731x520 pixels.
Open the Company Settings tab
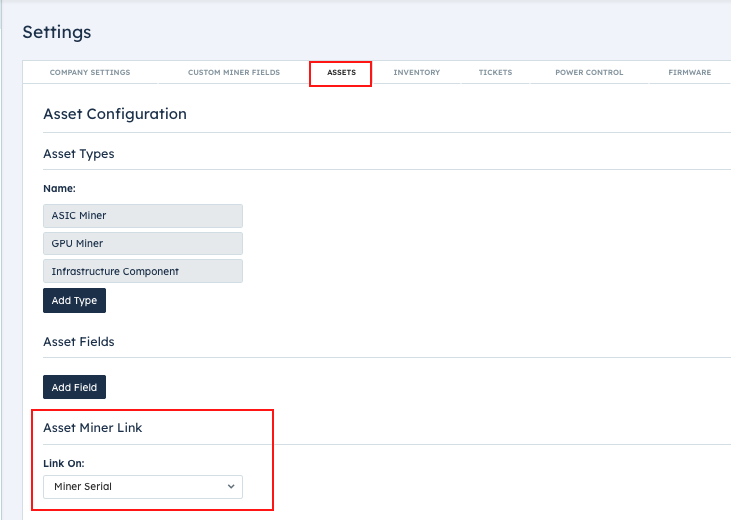click(x=90, y=72)
